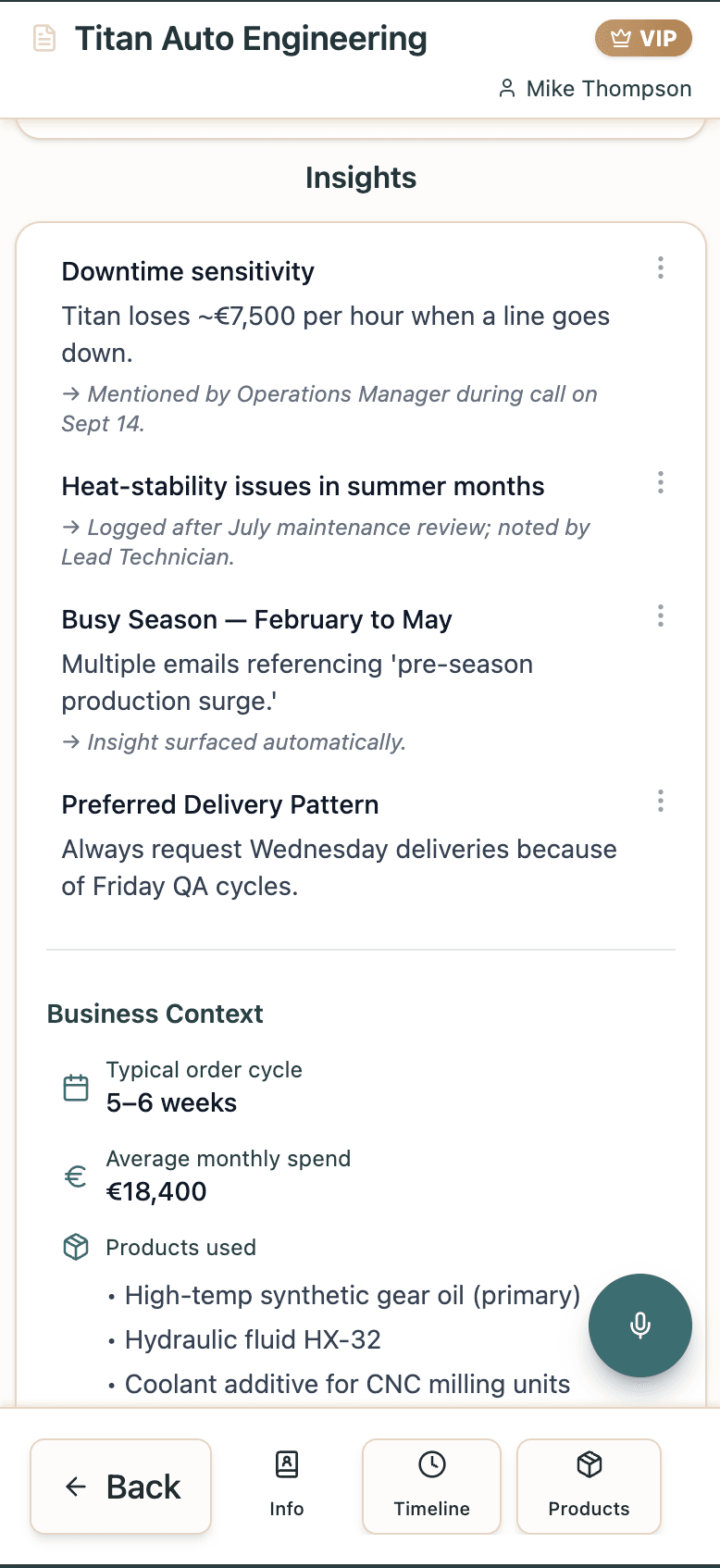Open options menu for Heat-stability issues insight
Image resolution: width=720 pixels, height=1568 pixels.
pyautogui.click(x=660, y=482)
